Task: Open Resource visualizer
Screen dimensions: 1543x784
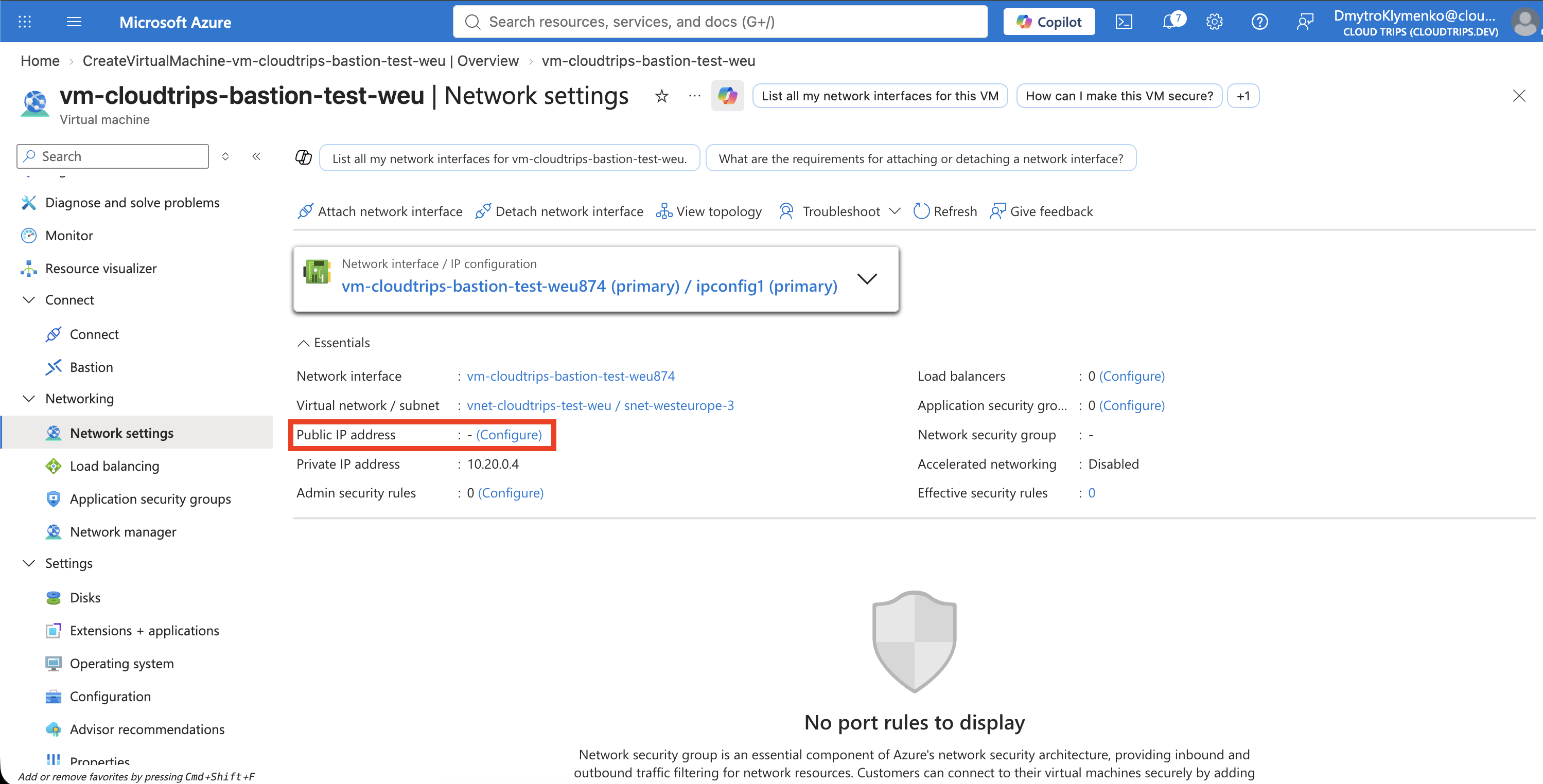Action: (101, 269)
